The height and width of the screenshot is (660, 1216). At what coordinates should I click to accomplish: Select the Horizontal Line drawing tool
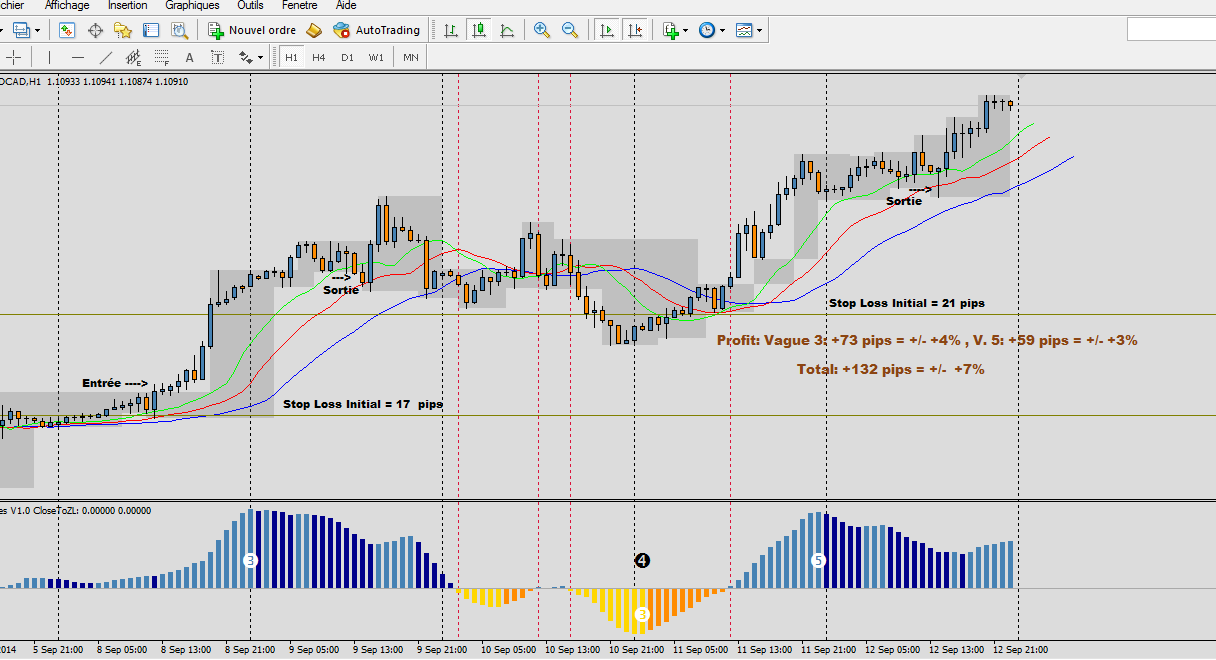(x=78, y=57)
